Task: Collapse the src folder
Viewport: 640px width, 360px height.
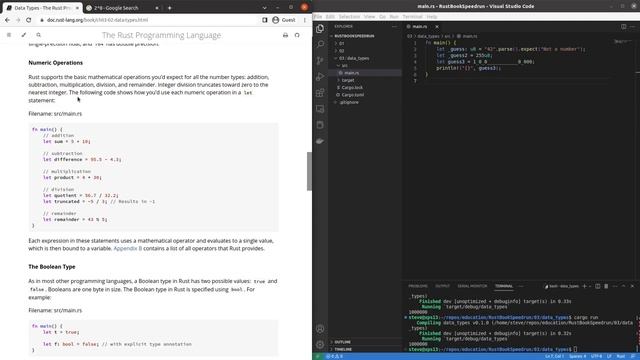Action: point(344,65)
